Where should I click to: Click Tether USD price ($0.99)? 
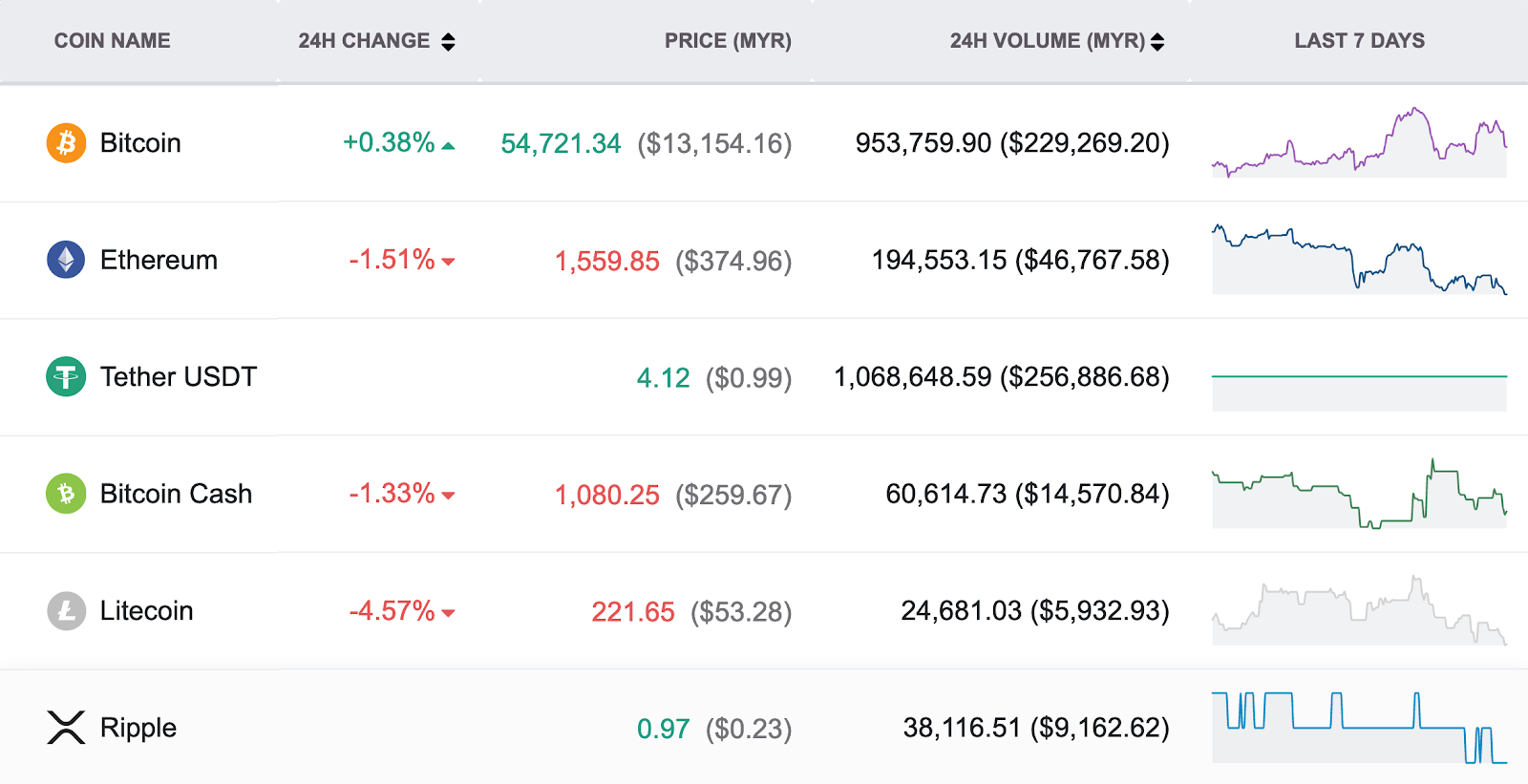pos(749,378)
